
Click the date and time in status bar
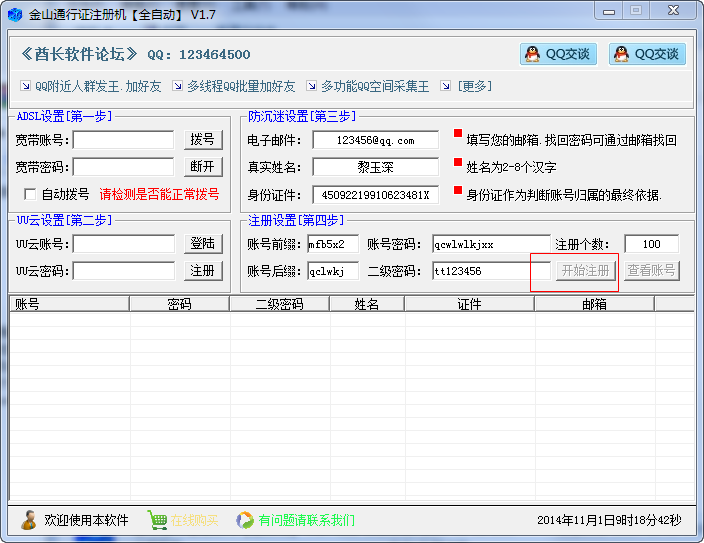tap(609, 520)
